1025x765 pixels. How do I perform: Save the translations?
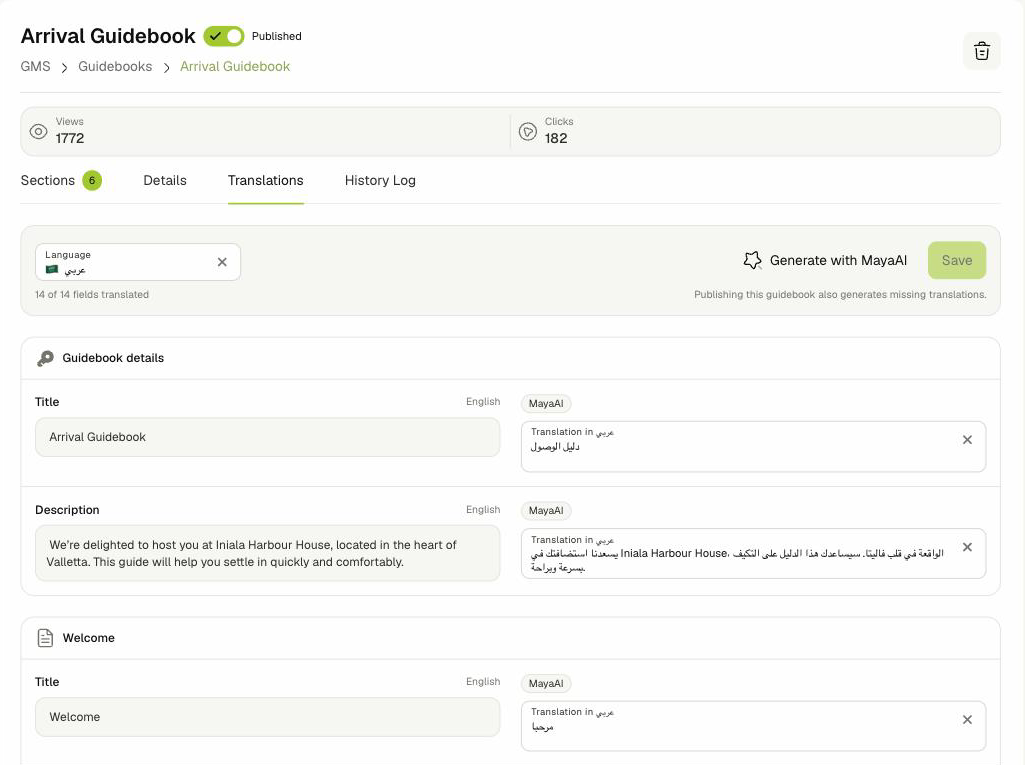(957, 260)
